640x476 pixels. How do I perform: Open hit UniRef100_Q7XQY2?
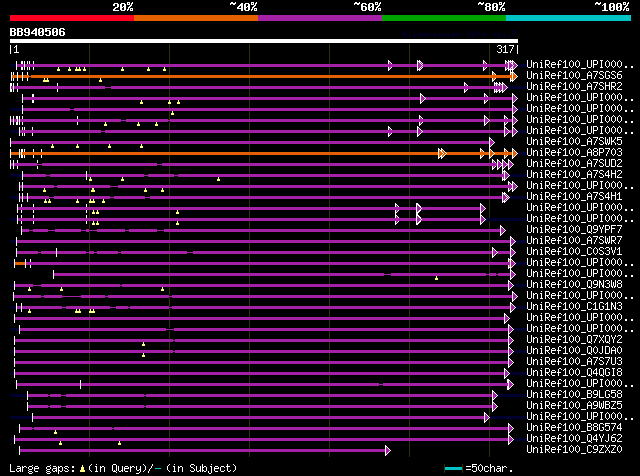[574, 340]
